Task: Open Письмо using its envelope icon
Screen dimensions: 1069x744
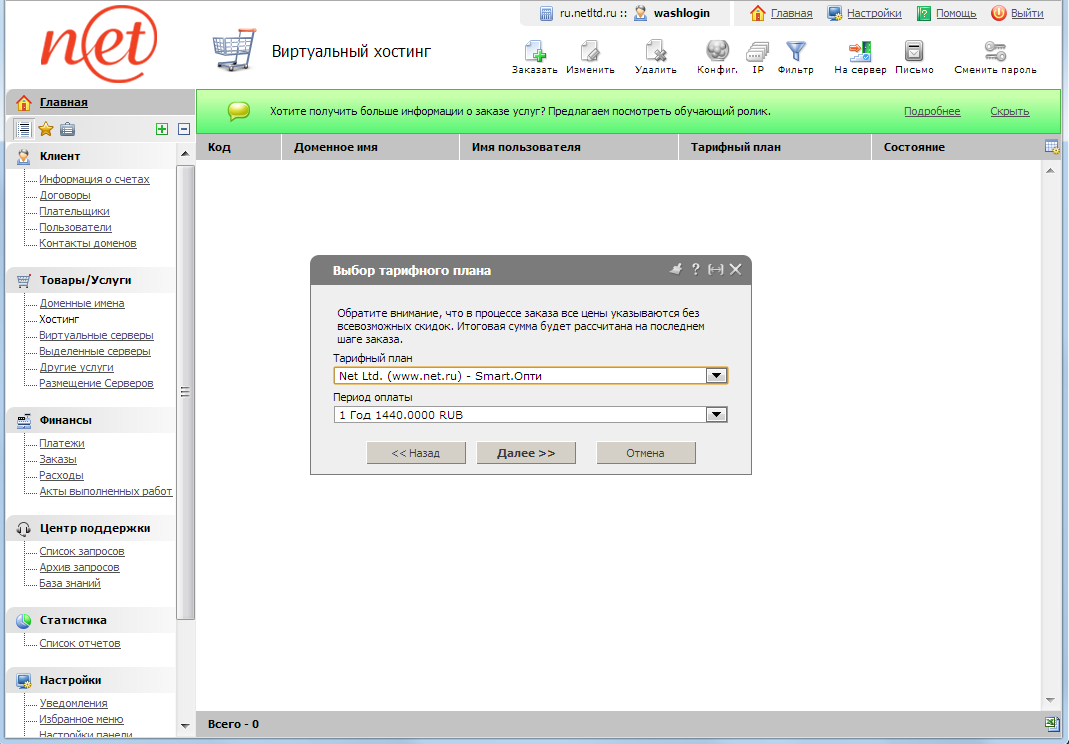Action: click(x=913, y=50)
